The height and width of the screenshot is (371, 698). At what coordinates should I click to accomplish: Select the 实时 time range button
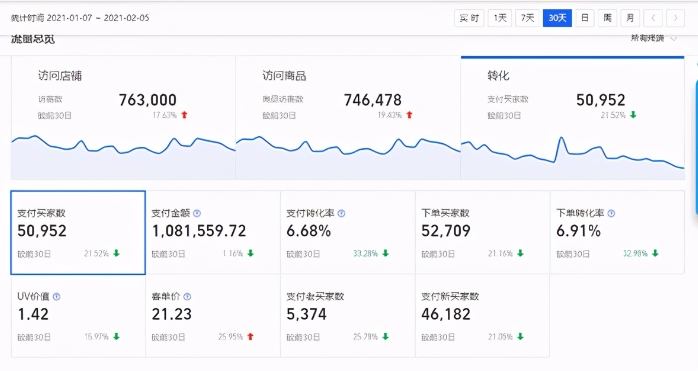tap(469, 18)
